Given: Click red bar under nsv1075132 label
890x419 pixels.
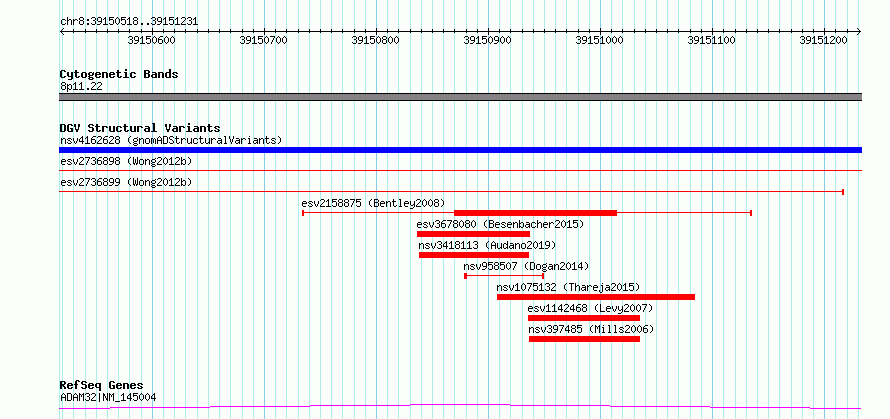Looking at the screenshot, I should 596,297.
